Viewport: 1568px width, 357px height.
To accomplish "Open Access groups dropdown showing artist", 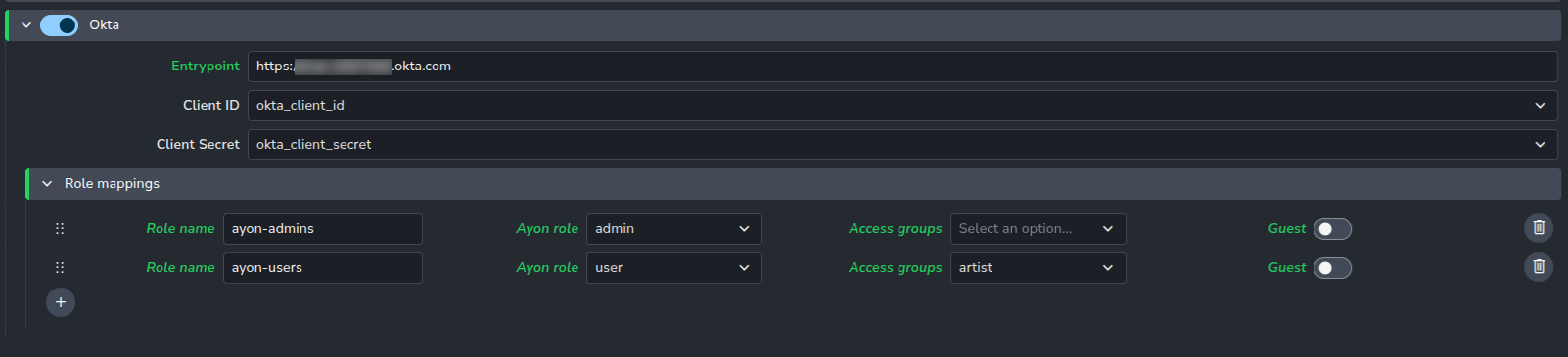I will click(1038, 268).
